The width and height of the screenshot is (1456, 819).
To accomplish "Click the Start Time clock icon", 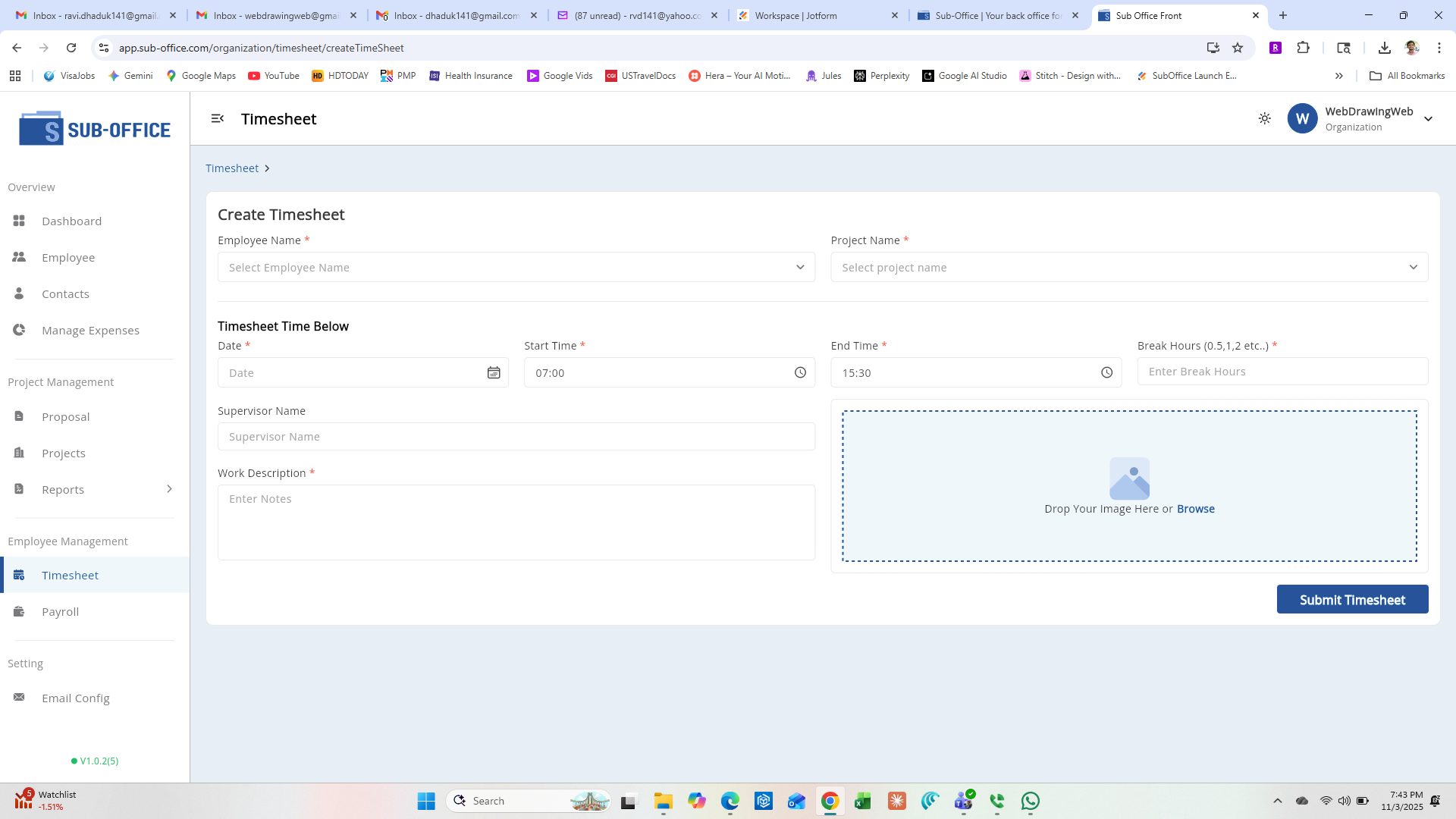I will pyautogui.click(x=800, y=373).
